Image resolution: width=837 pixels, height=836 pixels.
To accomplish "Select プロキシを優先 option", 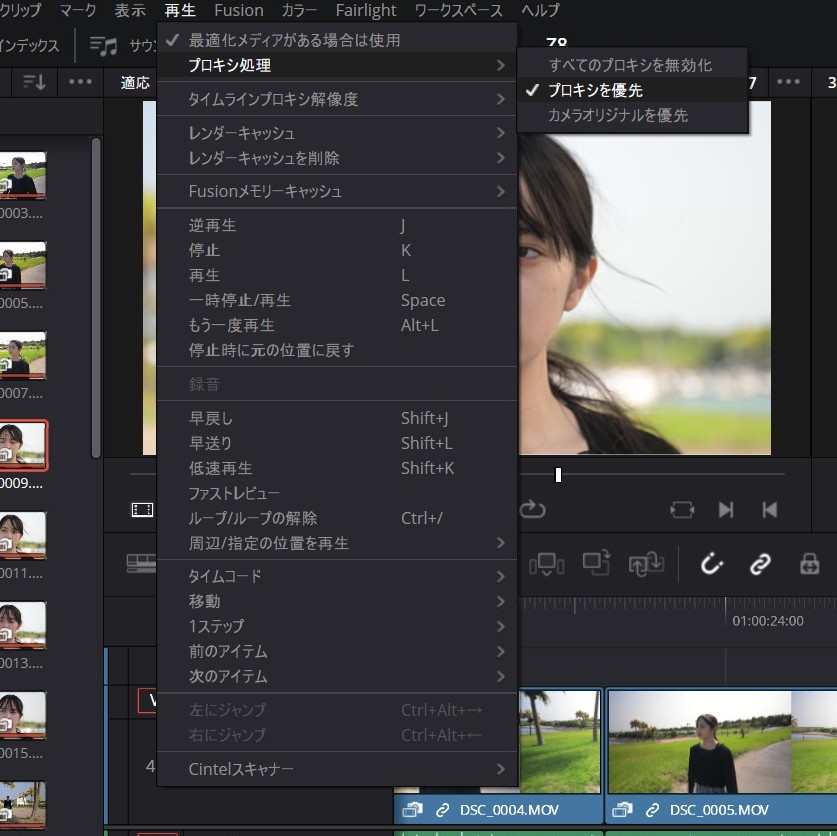I will point(632,90).
